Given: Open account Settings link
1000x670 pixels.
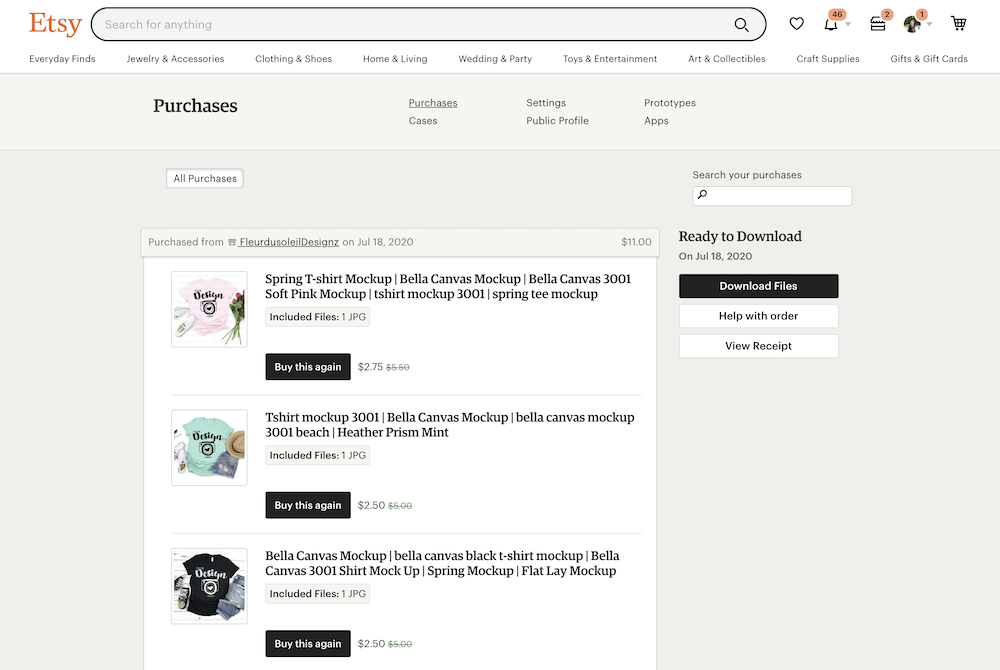Looking at the screenshot, I should pos(546,103).
